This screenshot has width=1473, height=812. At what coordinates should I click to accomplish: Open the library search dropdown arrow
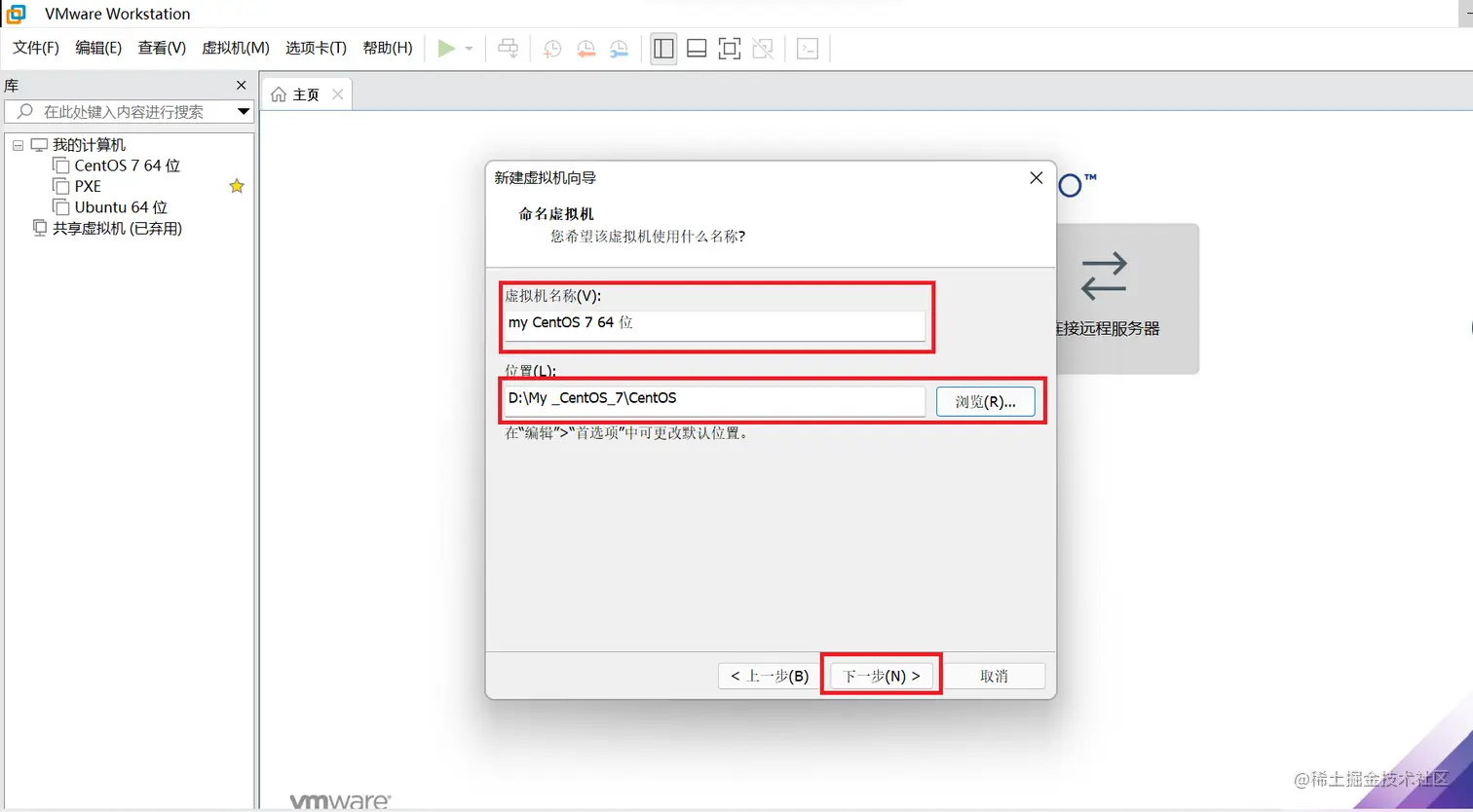(x=244, y=112)
